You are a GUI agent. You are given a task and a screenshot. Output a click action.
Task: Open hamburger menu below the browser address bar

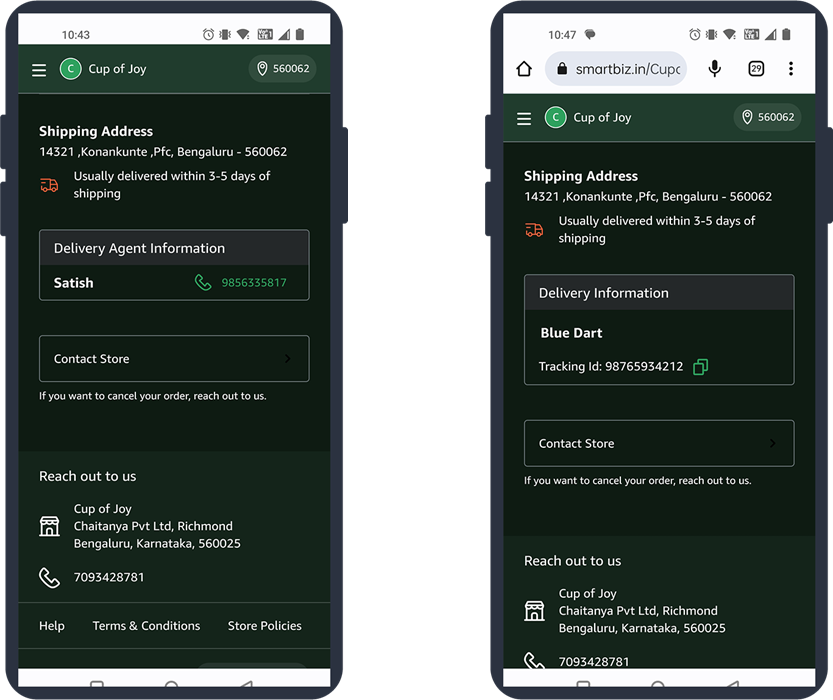(x=524, y=118)
